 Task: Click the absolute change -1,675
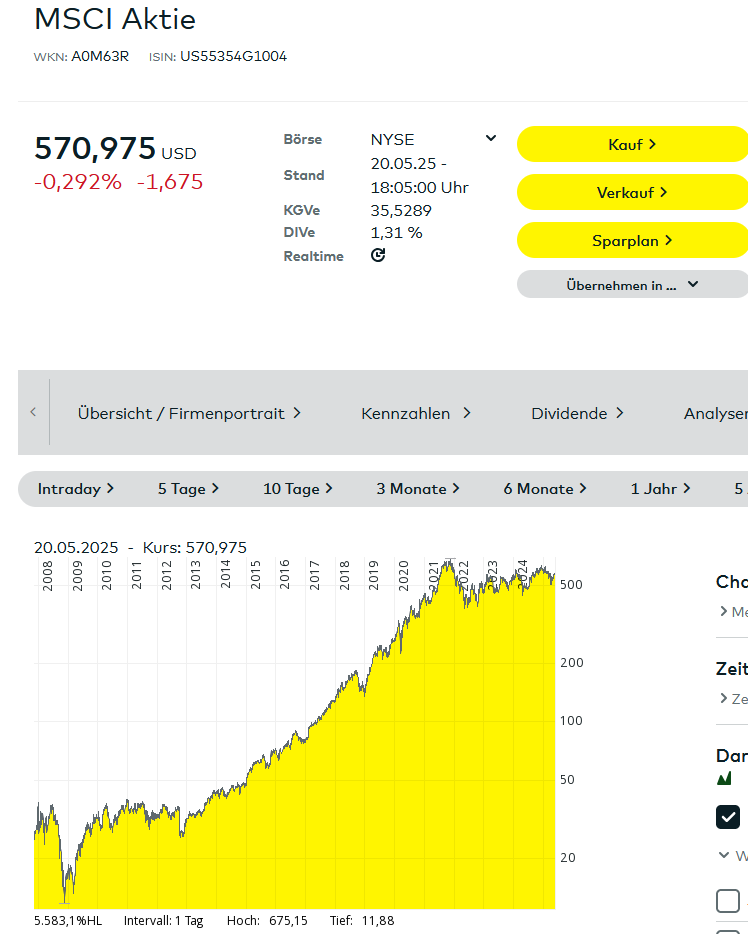[170, 182]
